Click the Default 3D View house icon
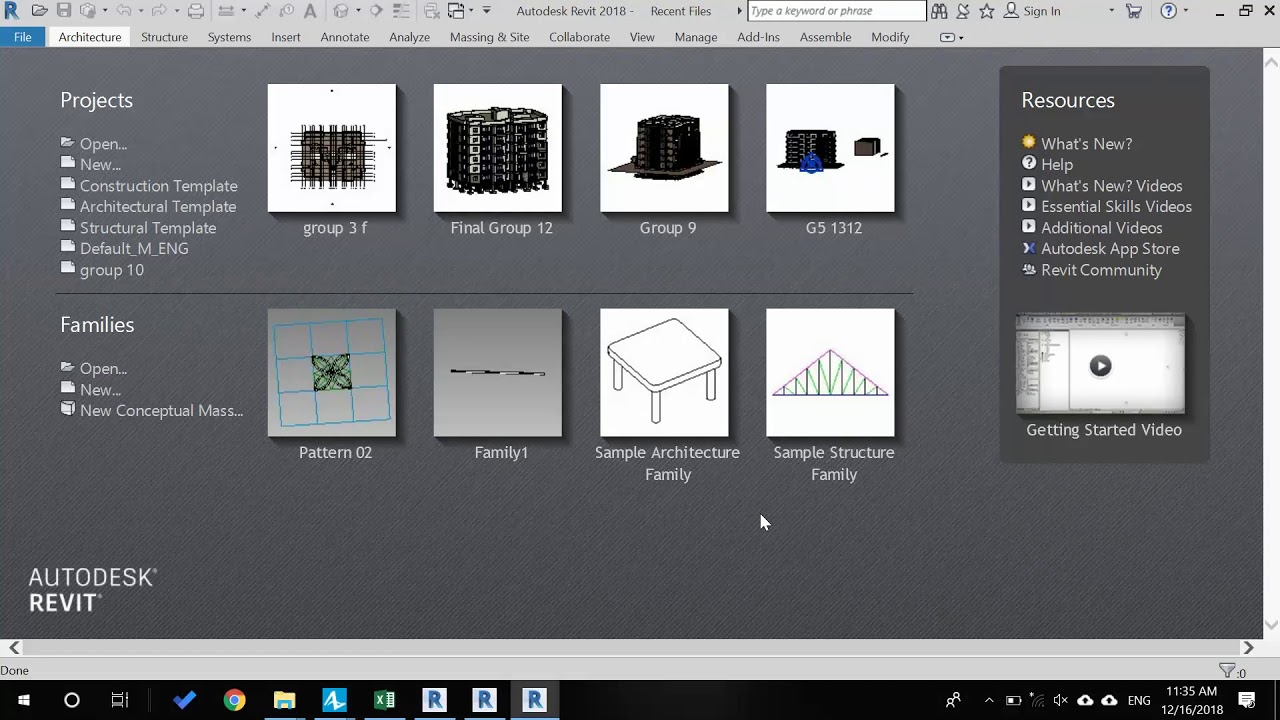Screen dimensions: 1280x720 click(x=342, y=11)
